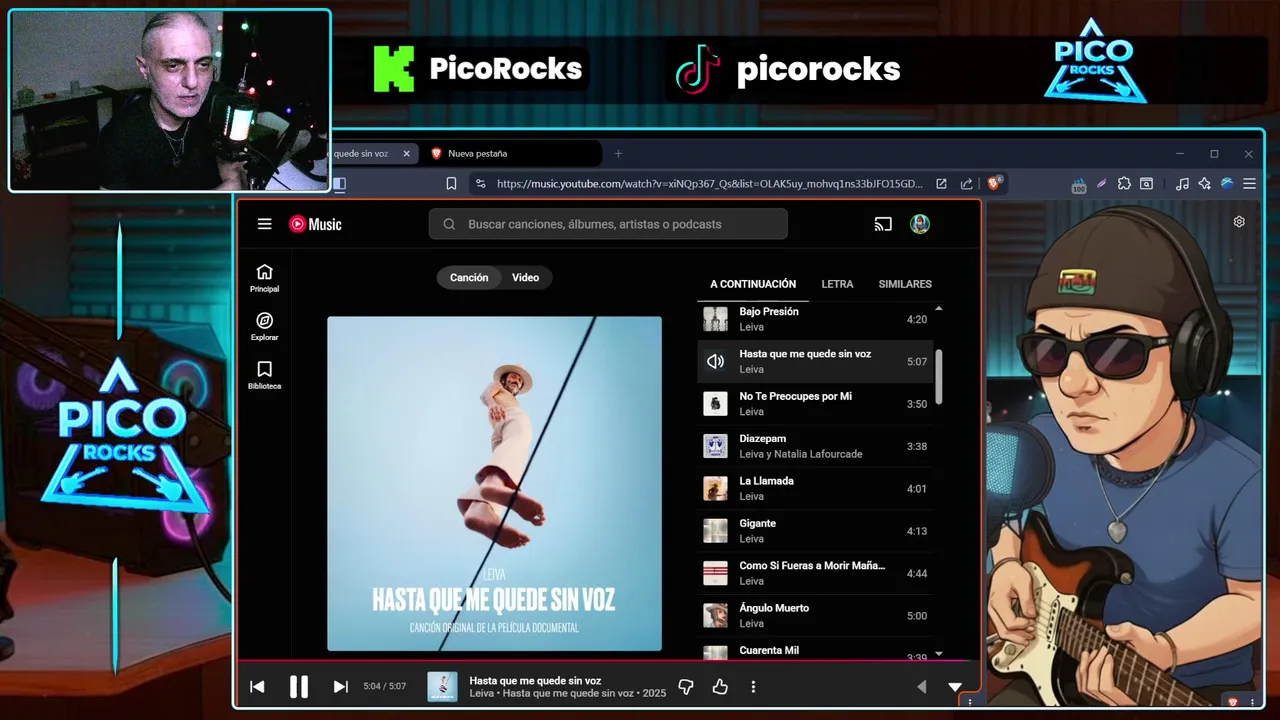Open Explorar in the sidebar

pyautogui.click(x=264, y=327)
